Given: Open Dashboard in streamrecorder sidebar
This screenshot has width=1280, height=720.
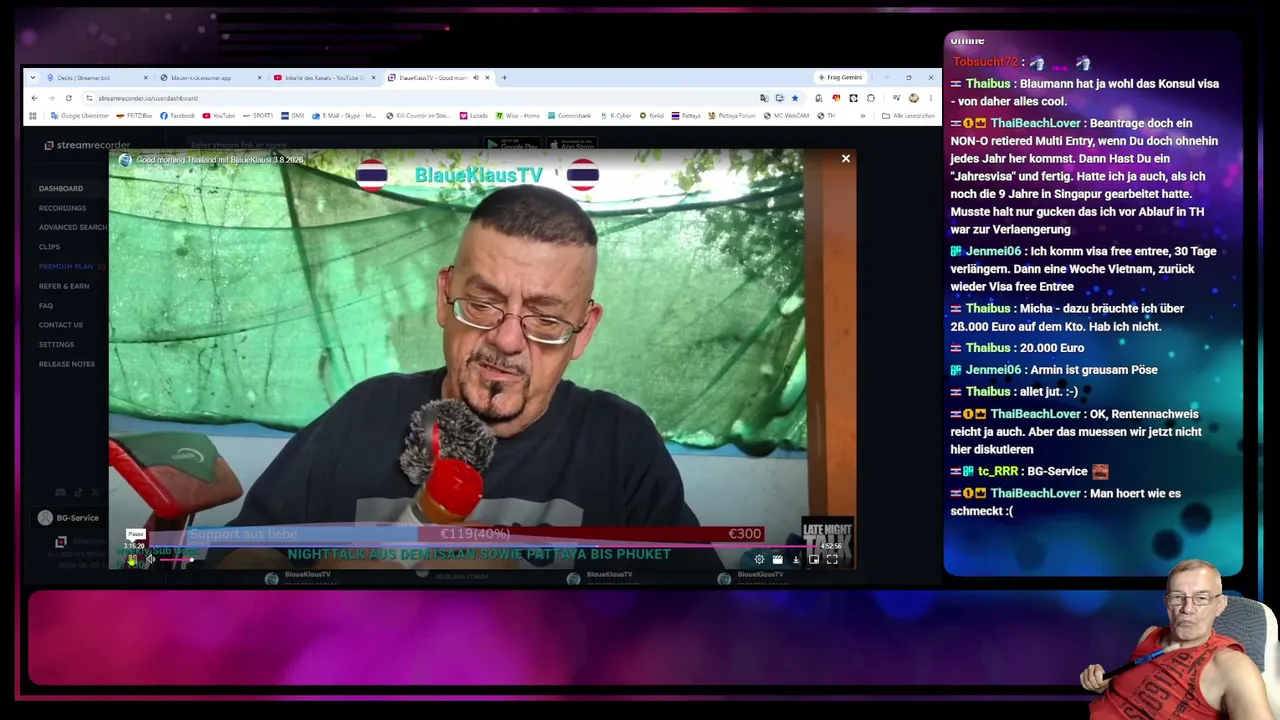Looking at the screenshot, I should (x=61, y=188).
